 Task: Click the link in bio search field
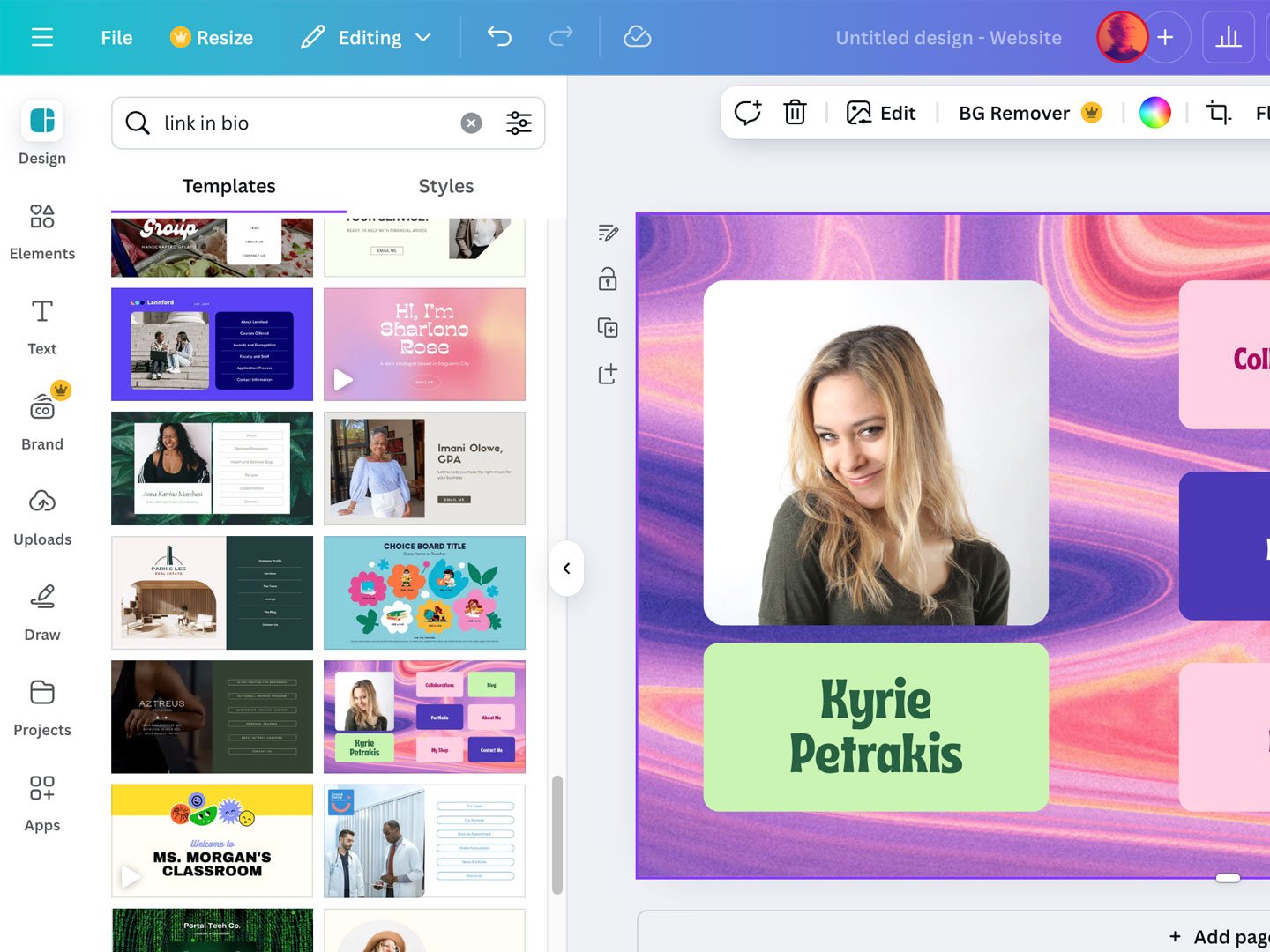click(x=328, y=123)
